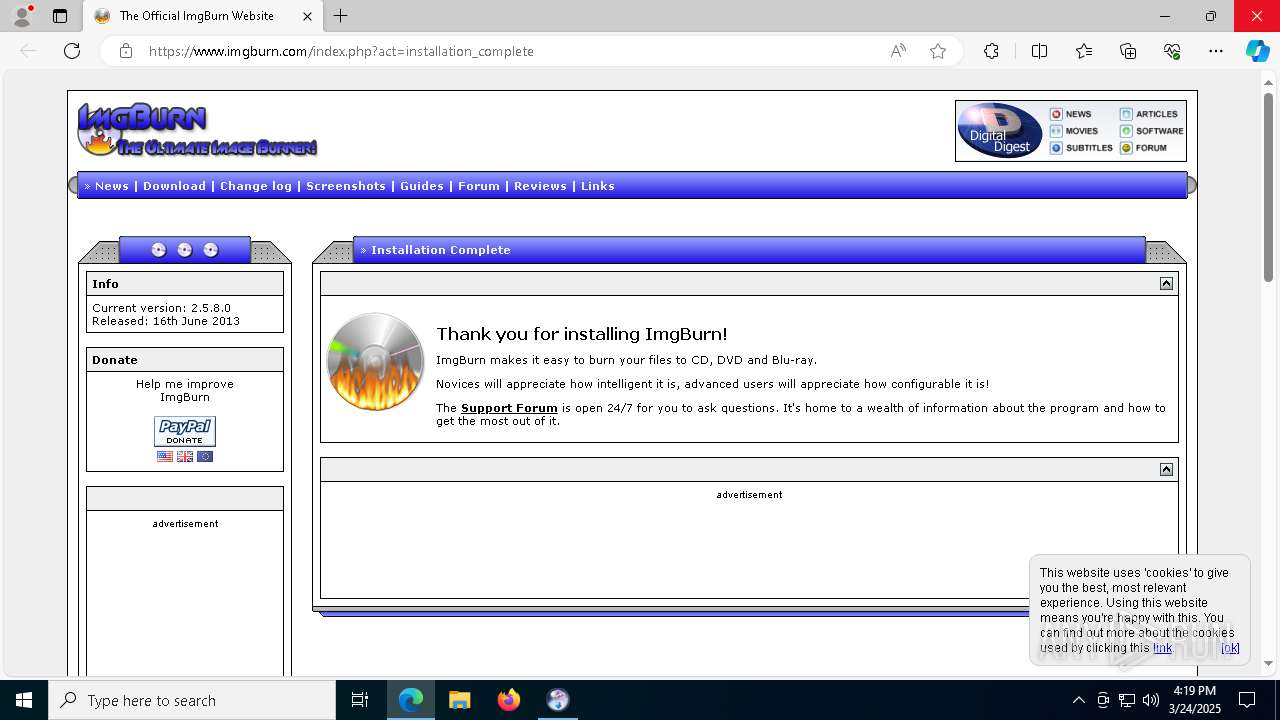Open Digital Digest Subtitles link
This screenshot has height=720, width=1280.
click(x=1081, y=148)
